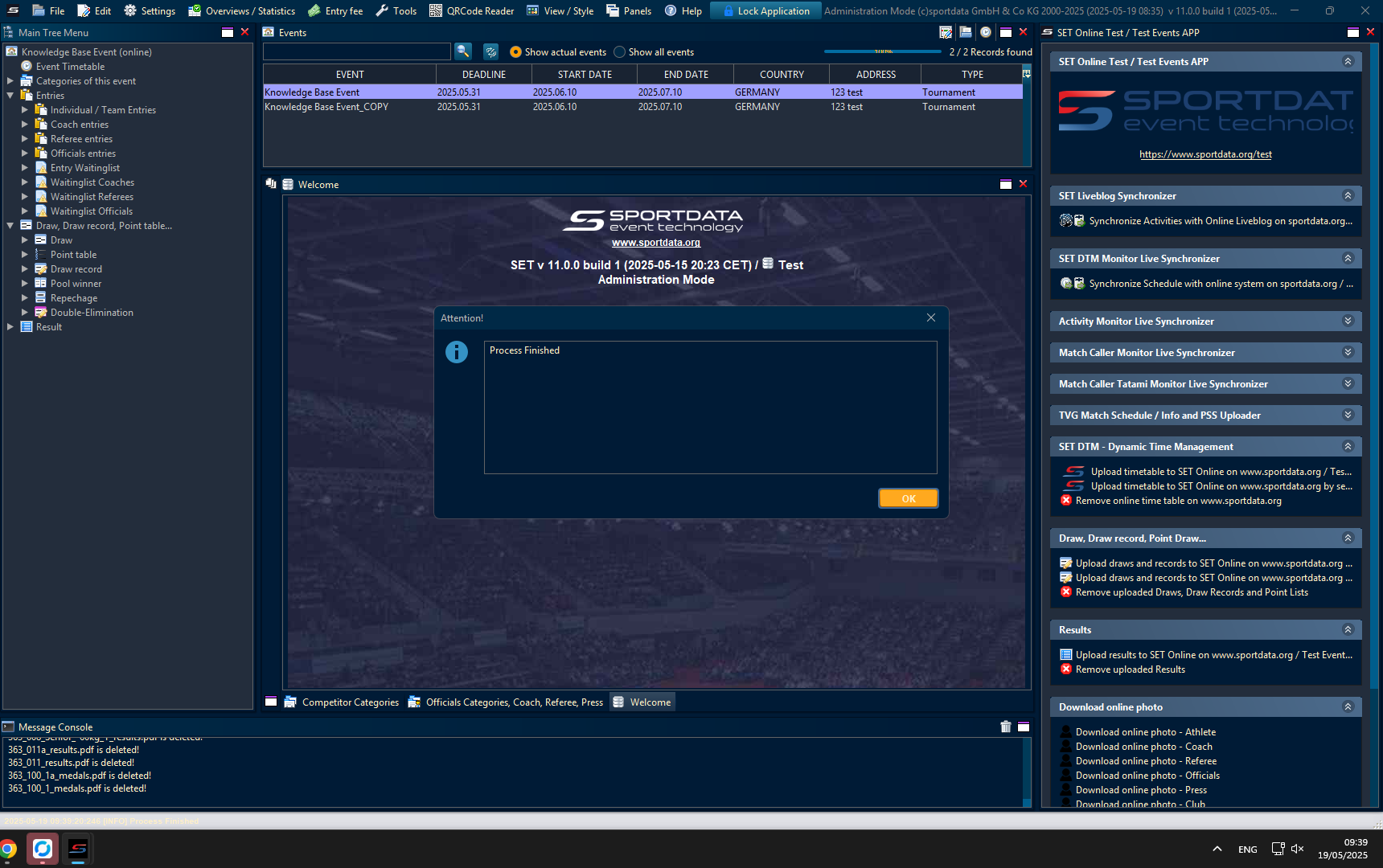Viewport: 1383px width, 868px height.
Task: Open the QRCode Reader menu
Action: [x=471, y=10]
